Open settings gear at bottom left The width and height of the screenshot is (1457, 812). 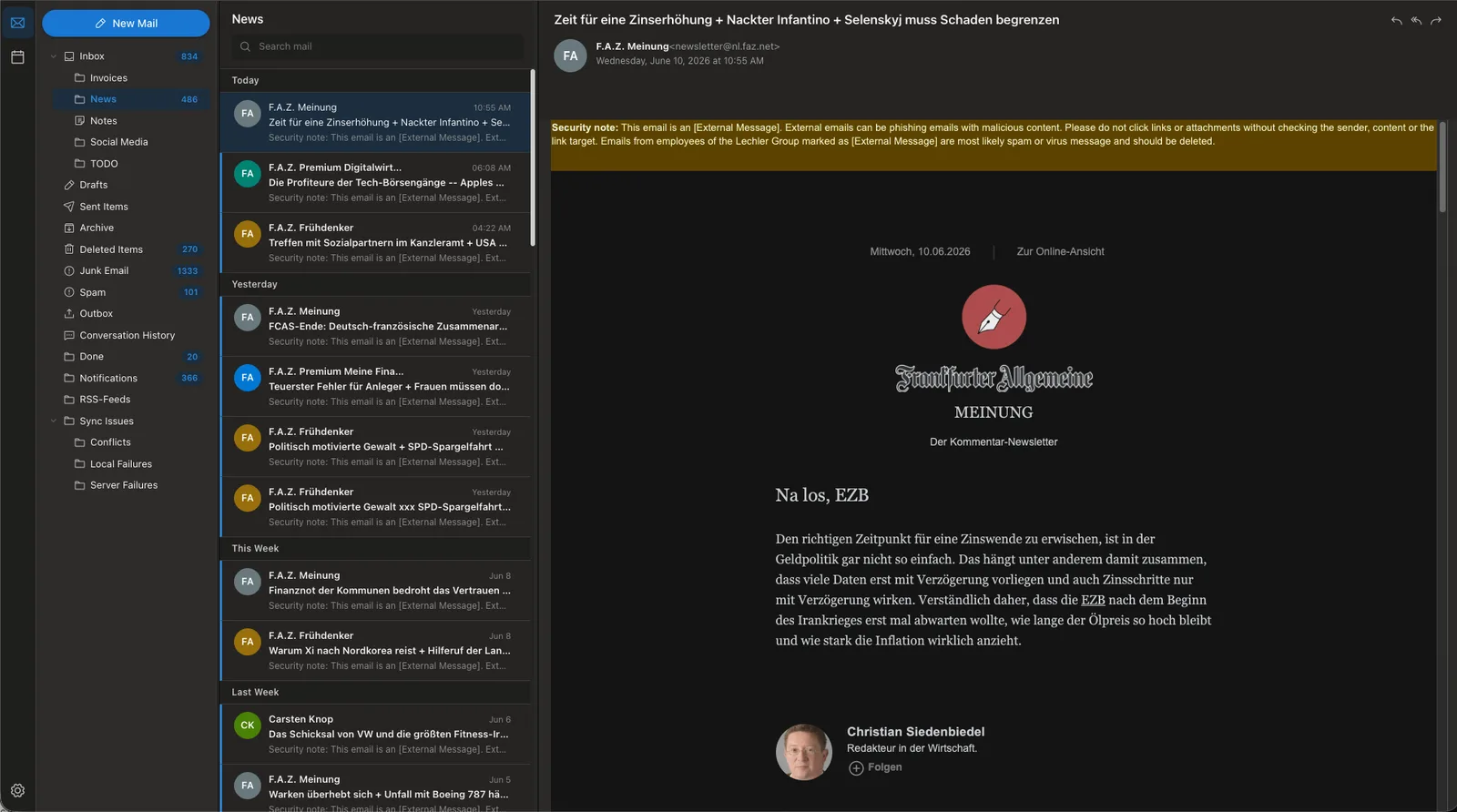pyautogui.click(x=17, y=790)
